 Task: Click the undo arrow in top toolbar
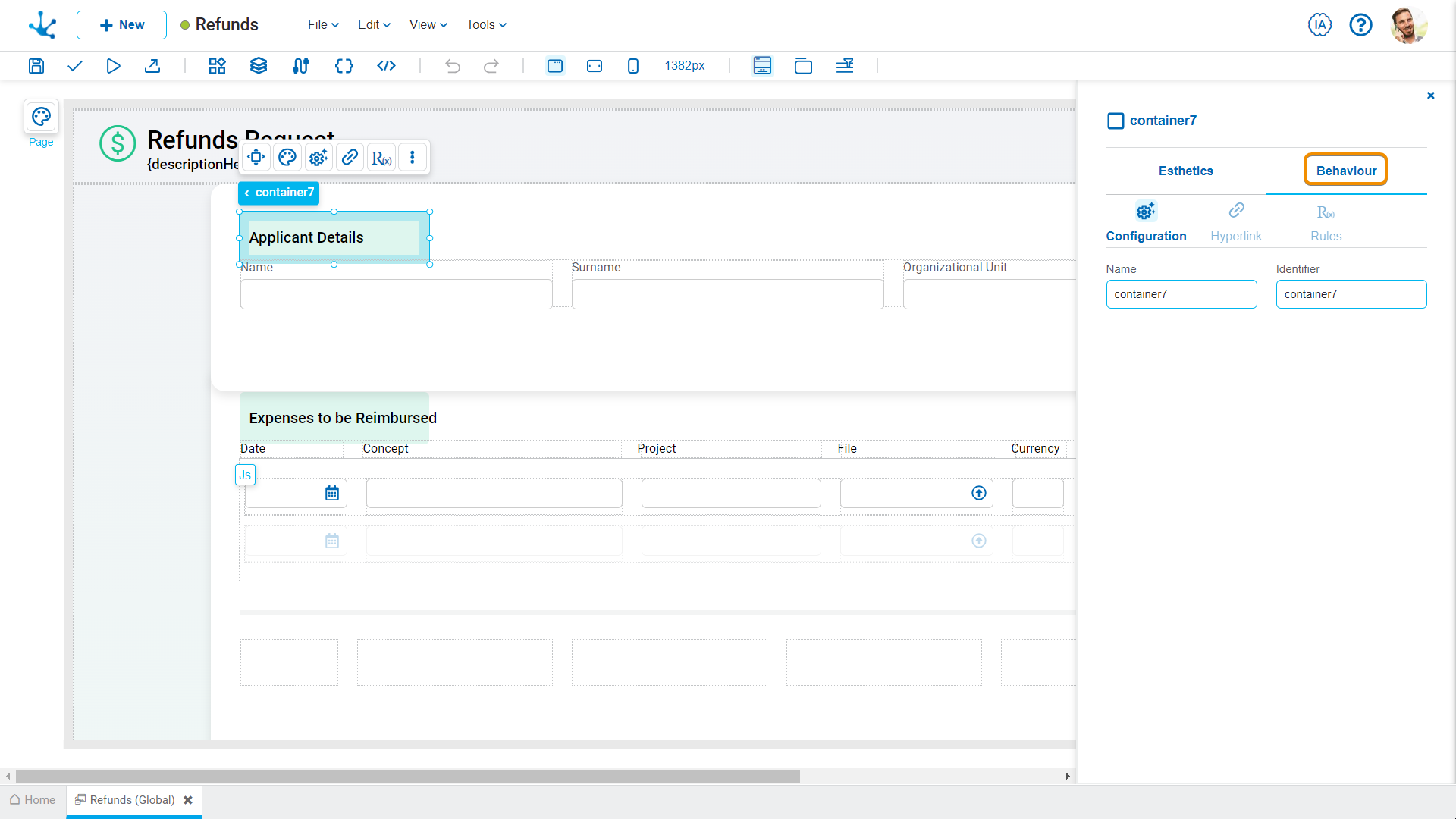(x=452, y=65)
